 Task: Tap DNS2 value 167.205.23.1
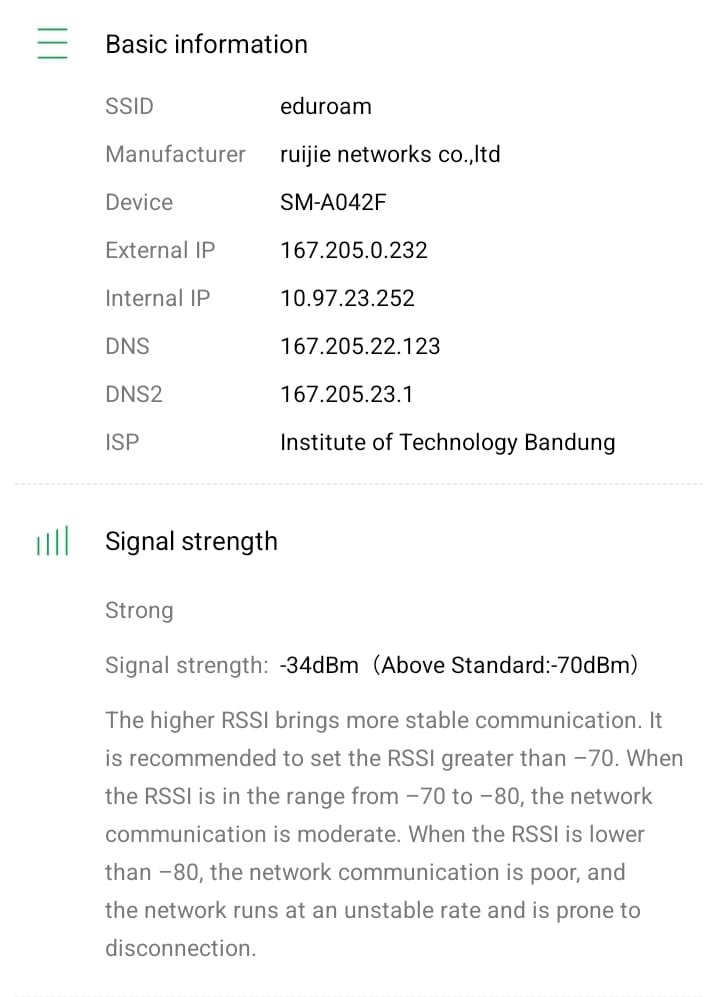coord(346,394)
